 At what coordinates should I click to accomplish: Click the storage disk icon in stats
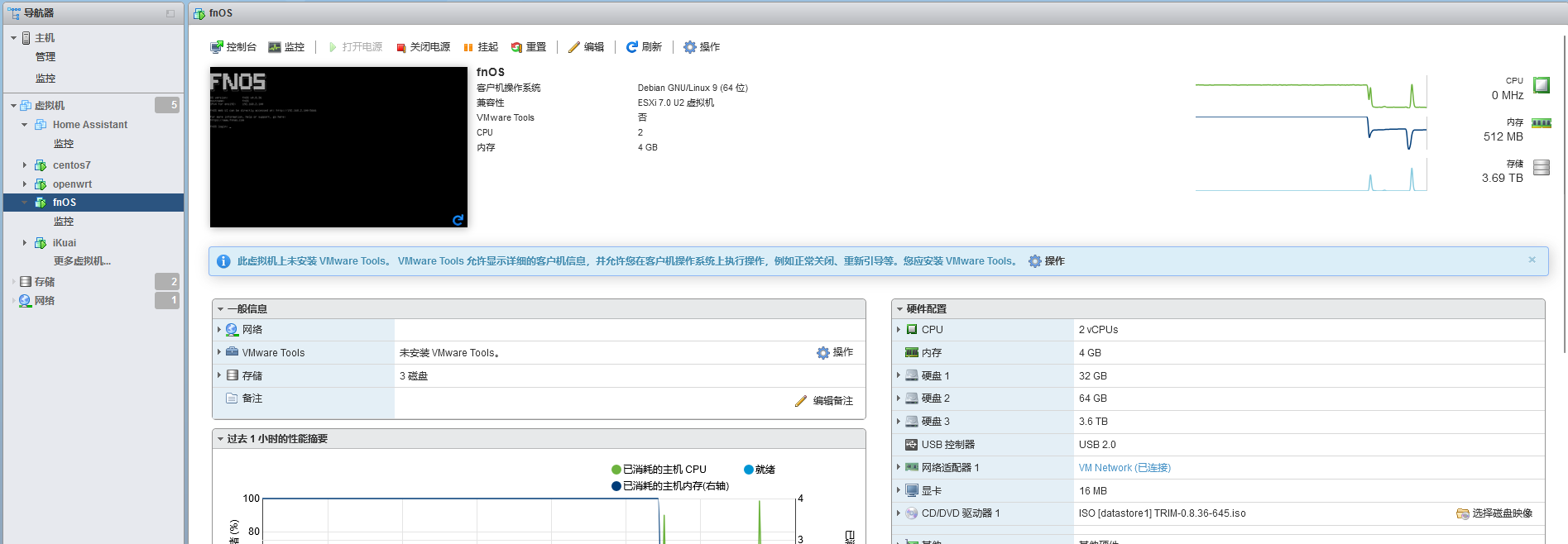click(1542, 168)
